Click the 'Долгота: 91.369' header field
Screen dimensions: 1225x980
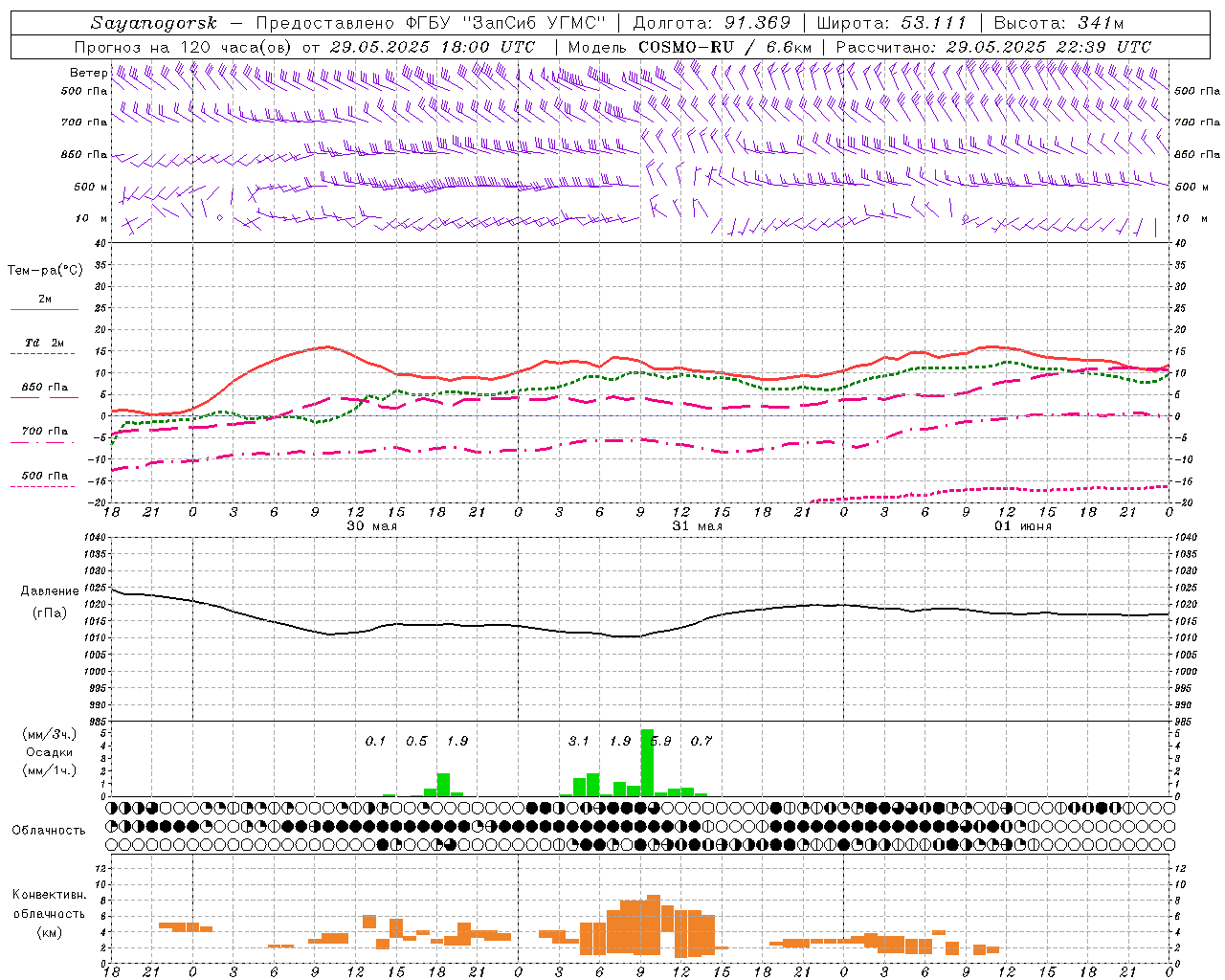coord(712,23)
